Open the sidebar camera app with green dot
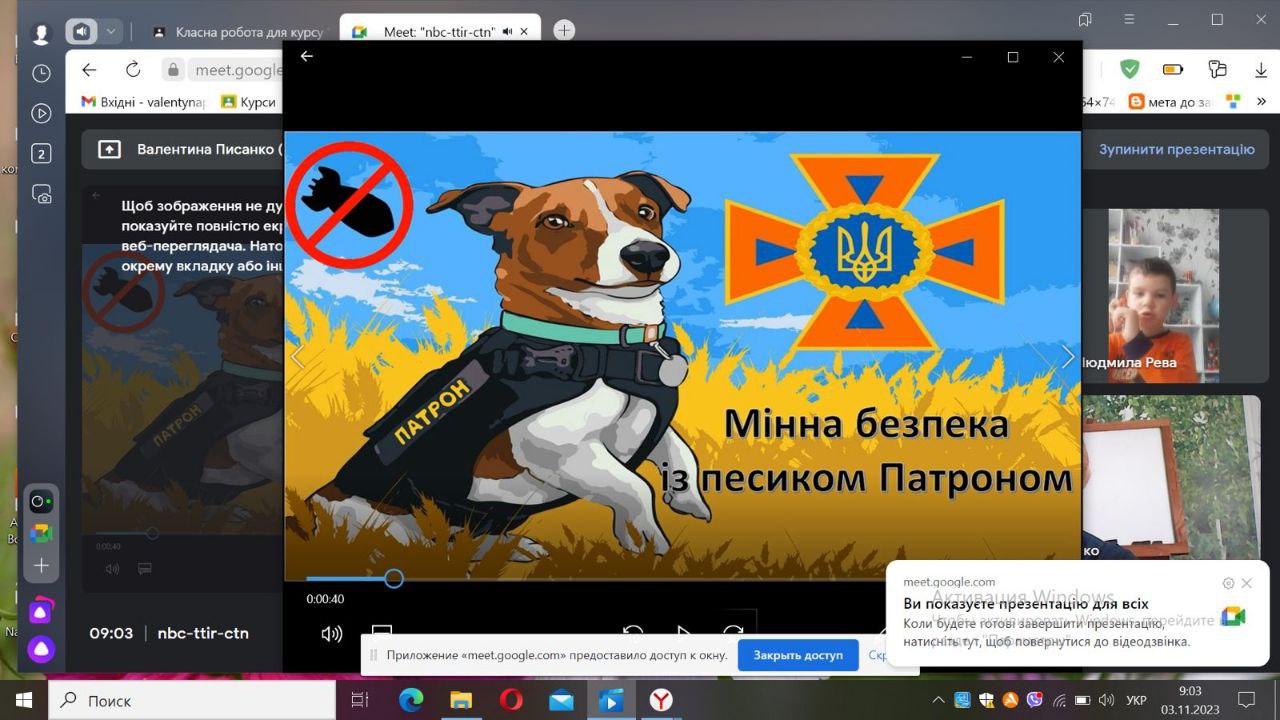 click(41, 502)
